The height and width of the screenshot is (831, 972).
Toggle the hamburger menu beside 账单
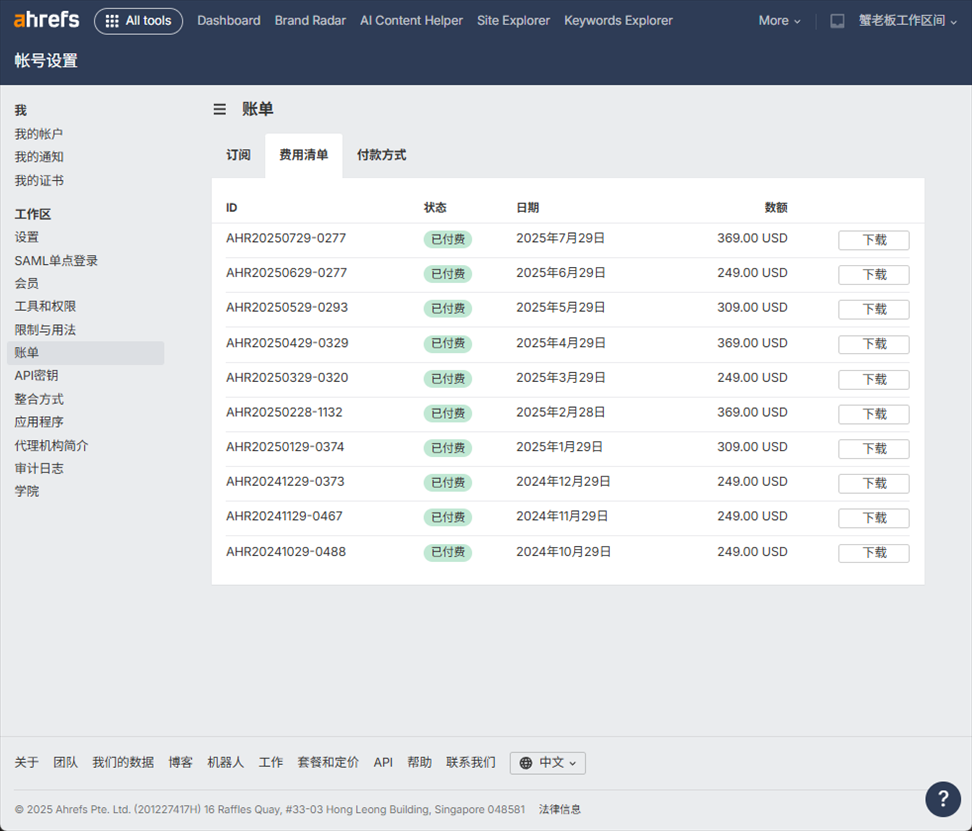(219, 109)
